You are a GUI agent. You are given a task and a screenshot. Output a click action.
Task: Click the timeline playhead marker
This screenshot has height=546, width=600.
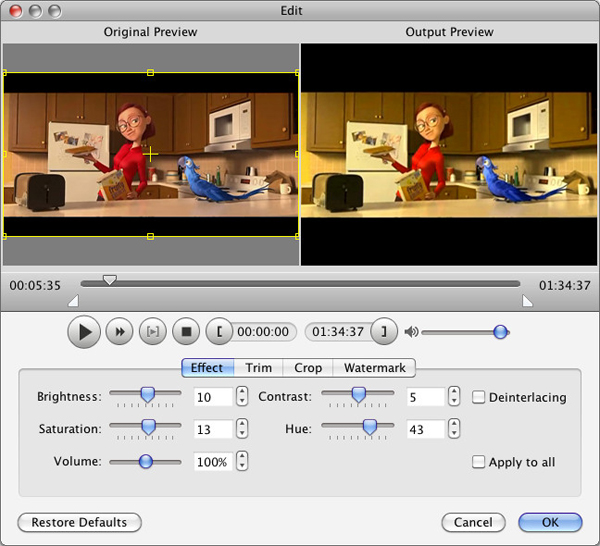click(110, 280)
